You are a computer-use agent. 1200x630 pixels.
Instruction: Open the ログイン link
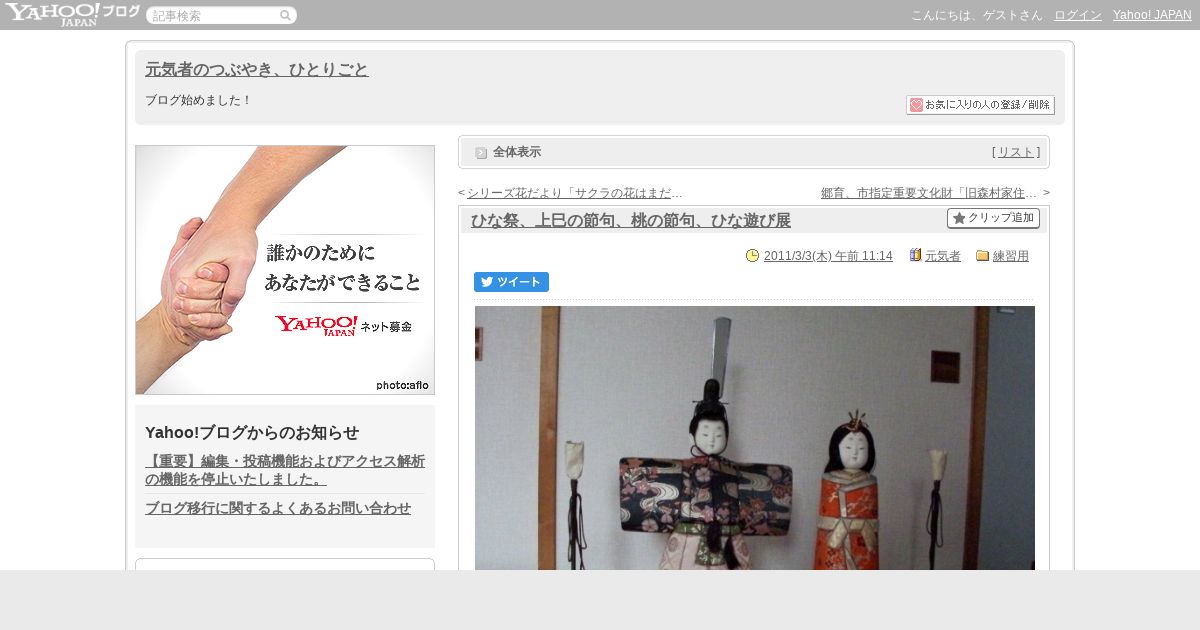tap(1078, 15)
